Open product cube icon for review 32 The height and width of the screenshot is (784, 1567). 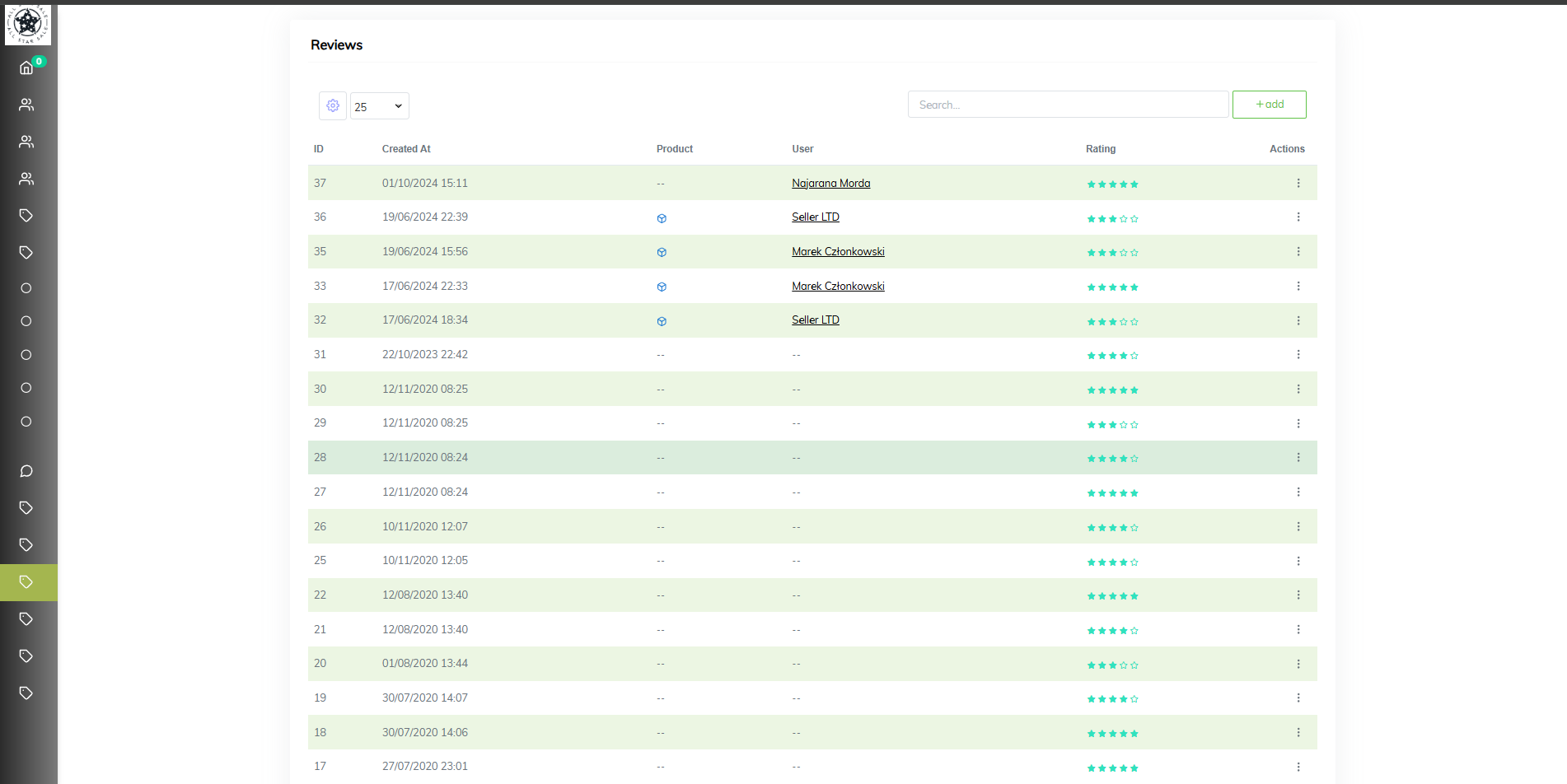[x=662, y=321]
